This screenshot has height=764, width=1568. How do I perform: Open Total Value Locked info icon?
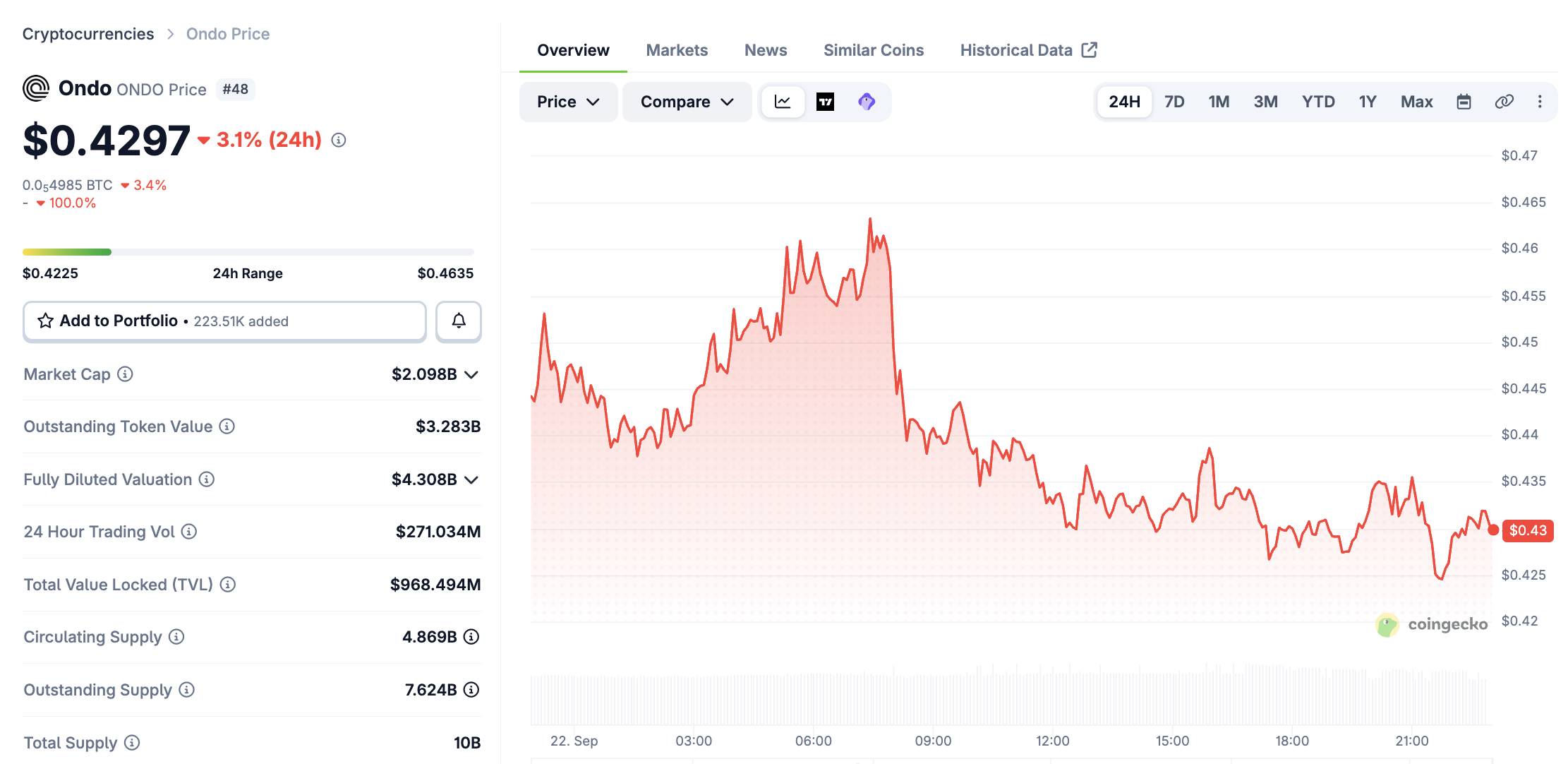coord(227,585)
